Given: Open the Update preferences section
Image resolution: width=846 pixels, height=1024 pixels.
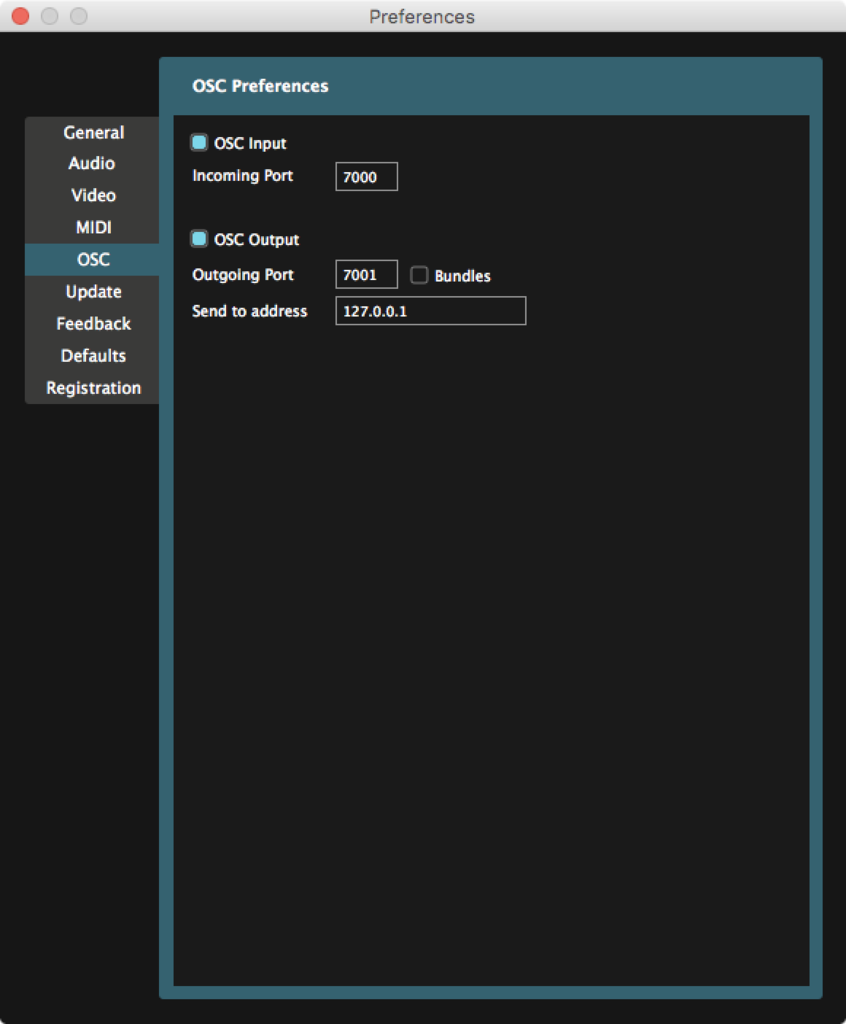Looking at the screenshot, I should click(x=93, y=291).
